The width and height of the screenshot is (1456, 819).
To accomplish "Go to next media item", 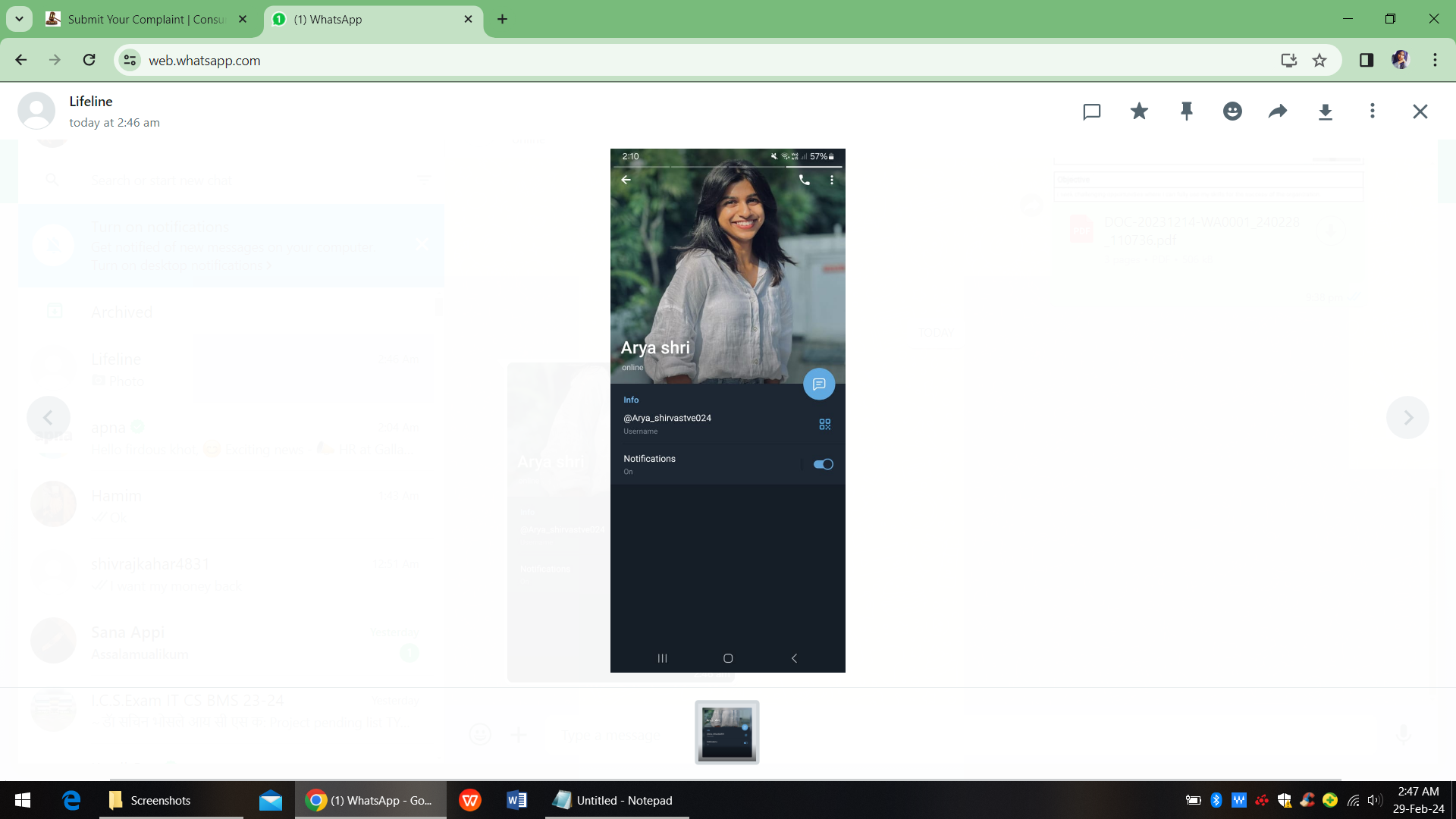I will 1407,418.
